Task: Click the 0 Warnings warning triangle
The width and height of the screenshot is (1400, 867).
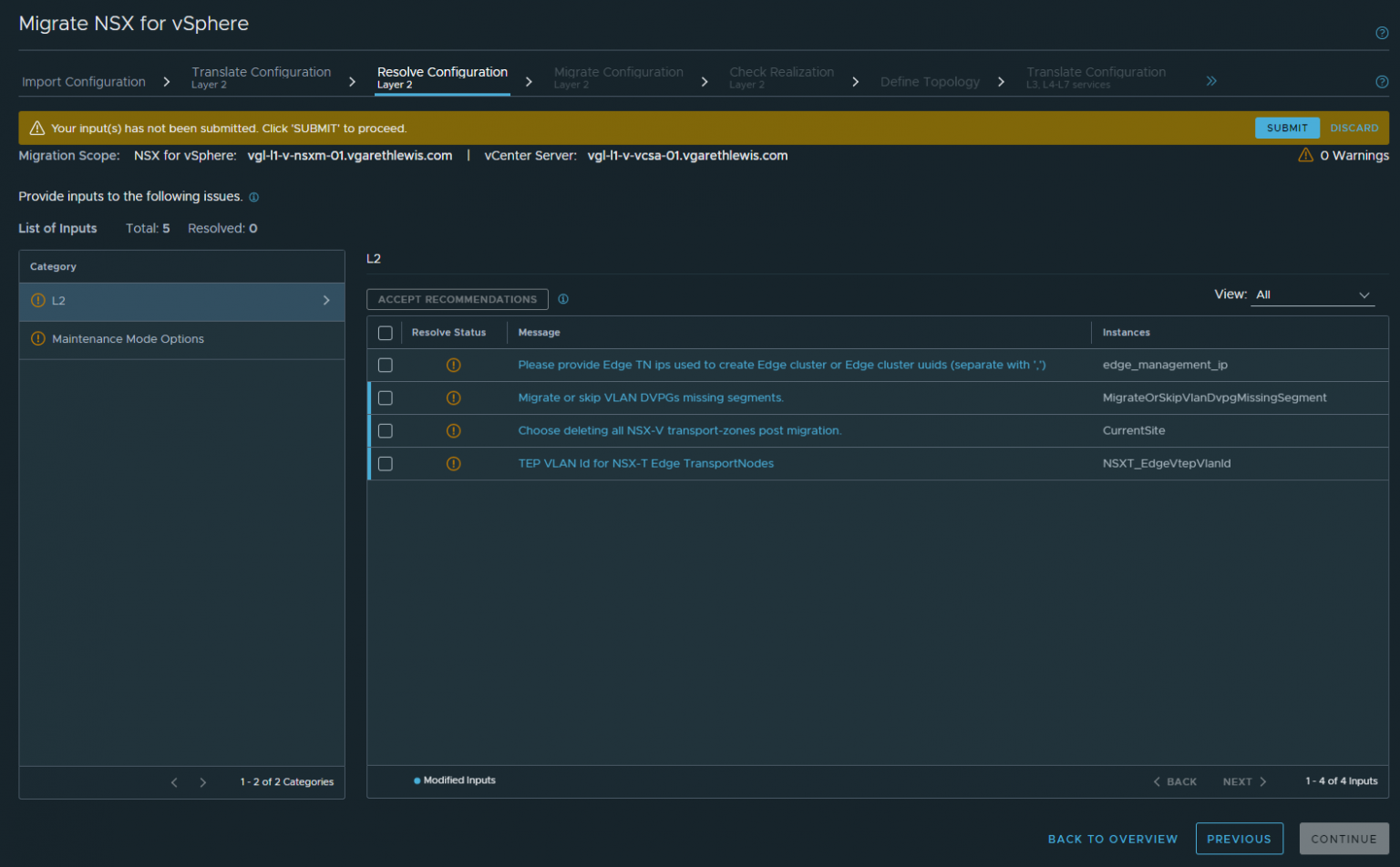Action: coord(1305,155)
